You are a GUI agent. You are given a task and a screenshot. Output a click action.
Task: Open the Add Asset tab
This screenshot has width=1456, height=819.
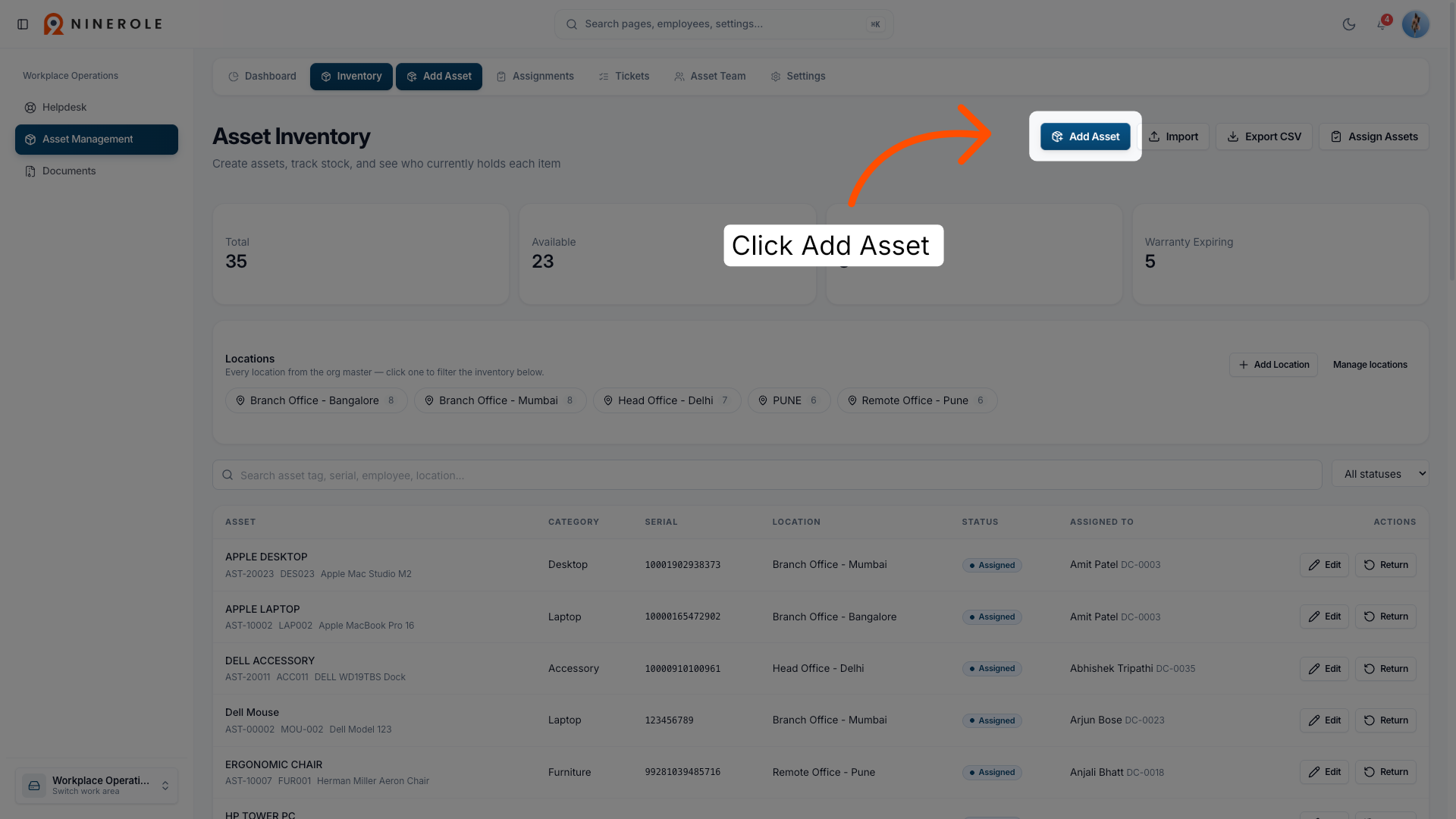point(439,77)
